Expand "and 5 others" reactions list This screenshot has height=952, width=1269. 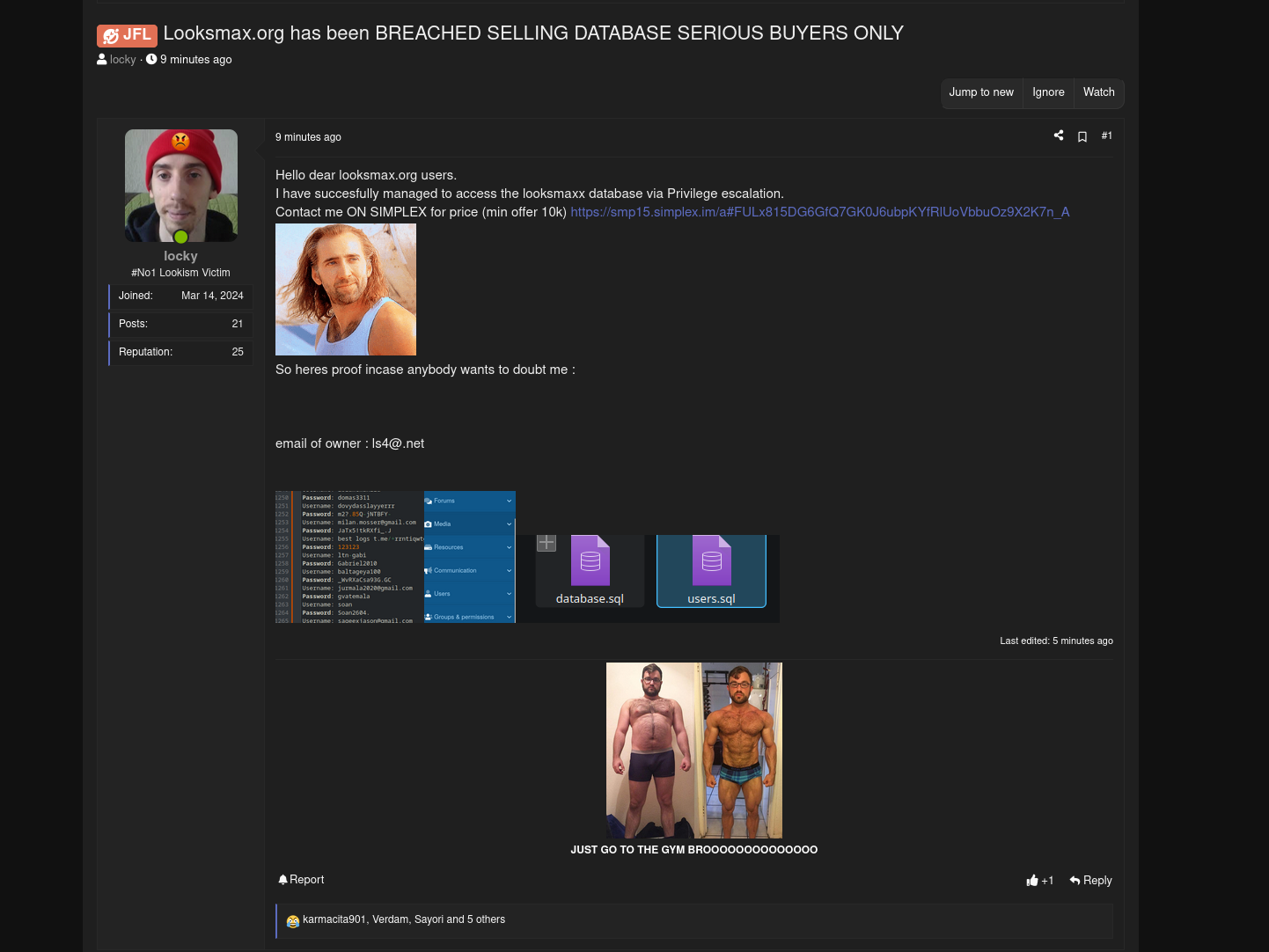tap(486, 919)
